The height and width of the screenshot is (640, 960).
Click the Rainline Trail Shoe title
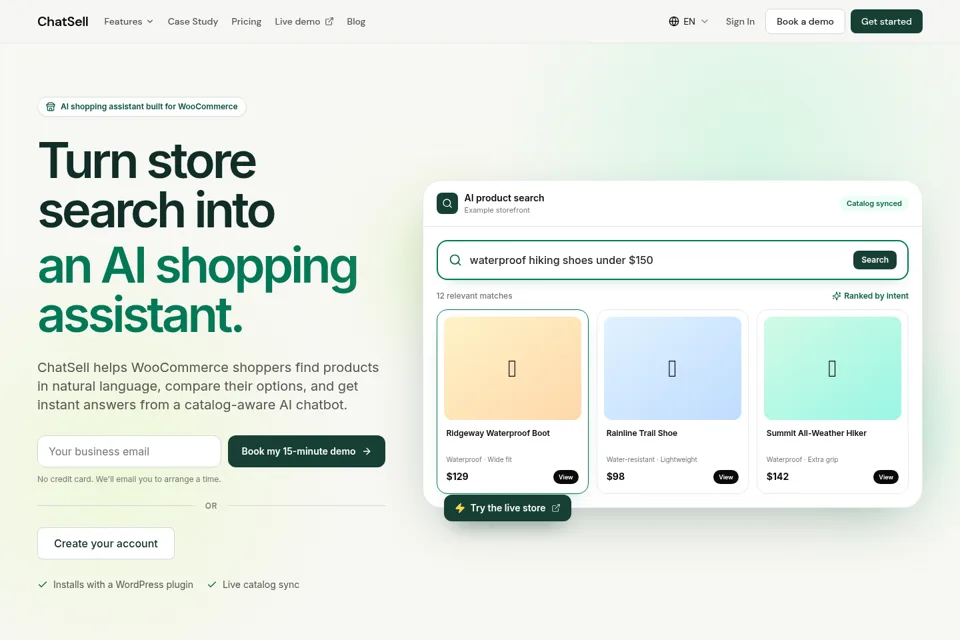coord(642,433)
